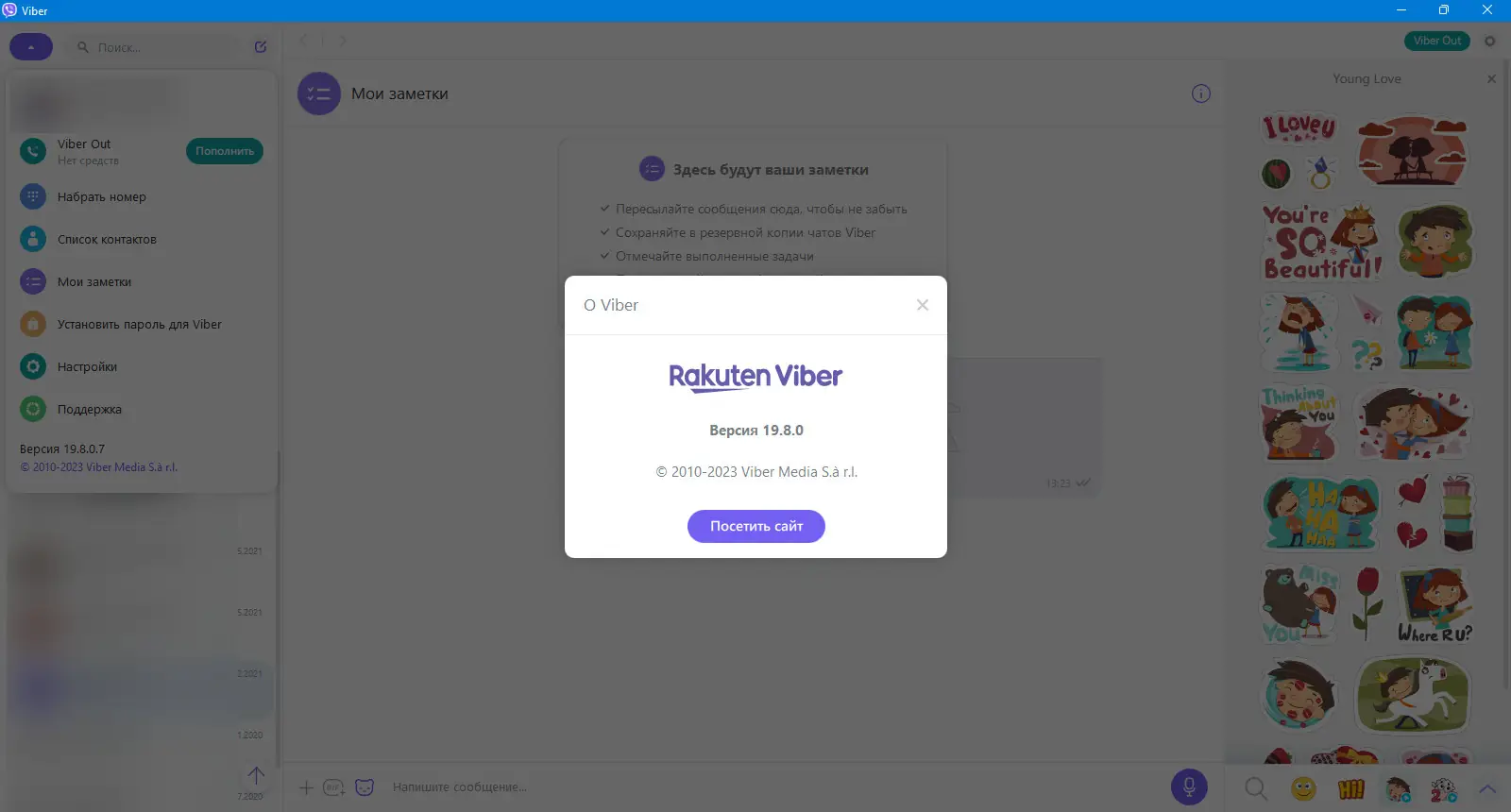
Task: Click the Посетить сайт button
Action: click(755, 526)
